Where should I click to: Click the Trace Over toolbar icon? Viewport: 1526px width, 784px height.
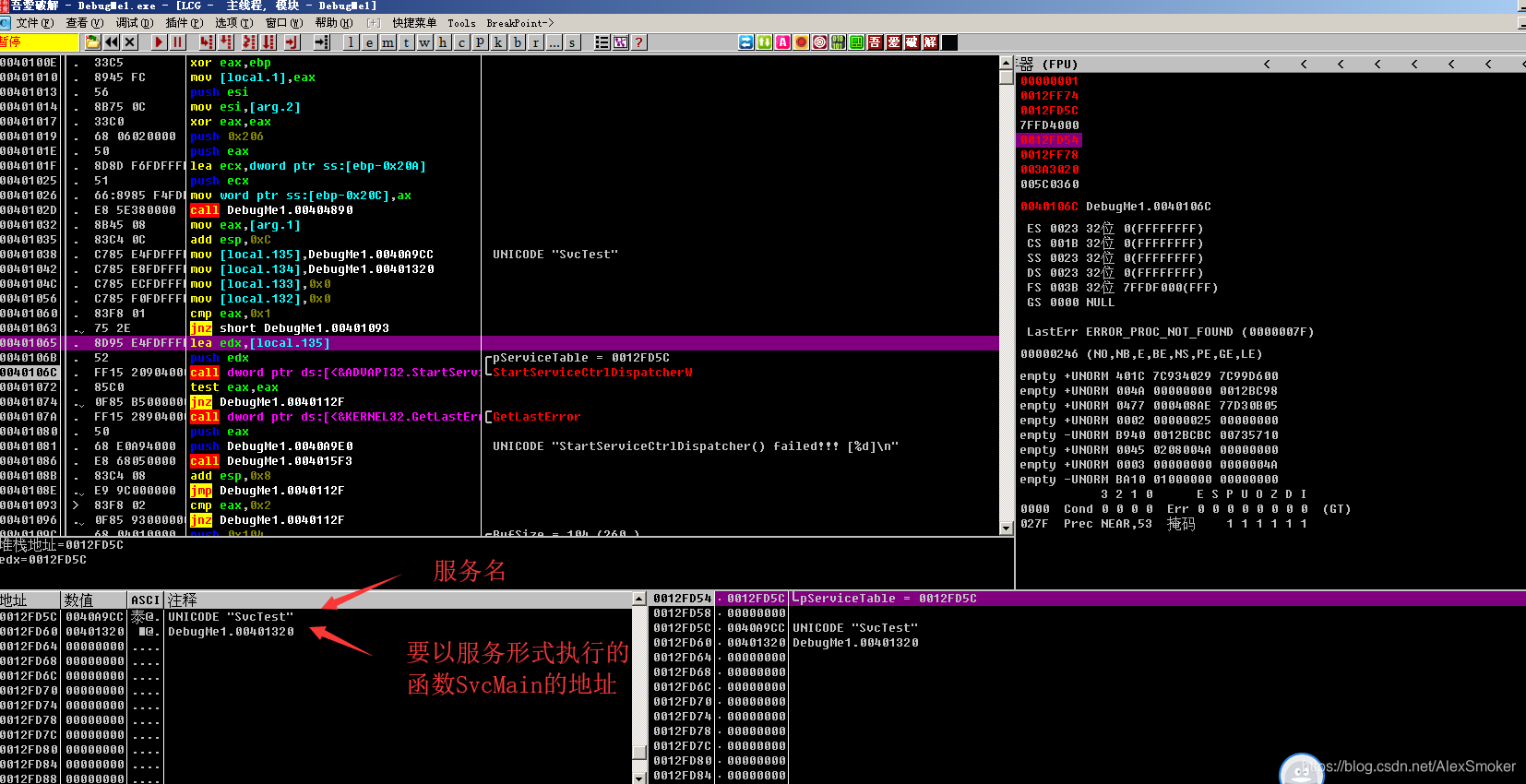tap(268, 42)
